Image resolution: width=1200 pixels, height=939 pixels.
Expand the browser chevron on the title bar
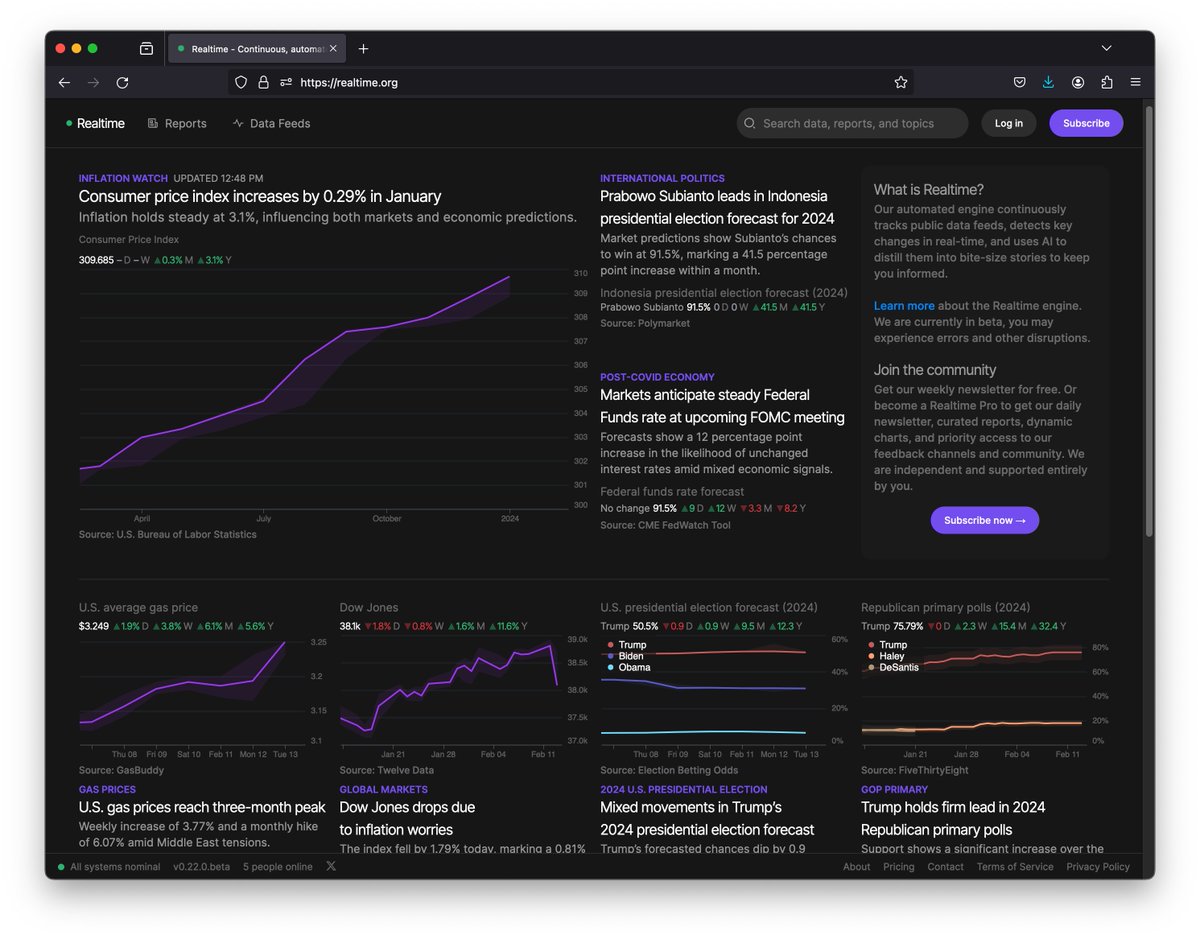[1106, 48]
